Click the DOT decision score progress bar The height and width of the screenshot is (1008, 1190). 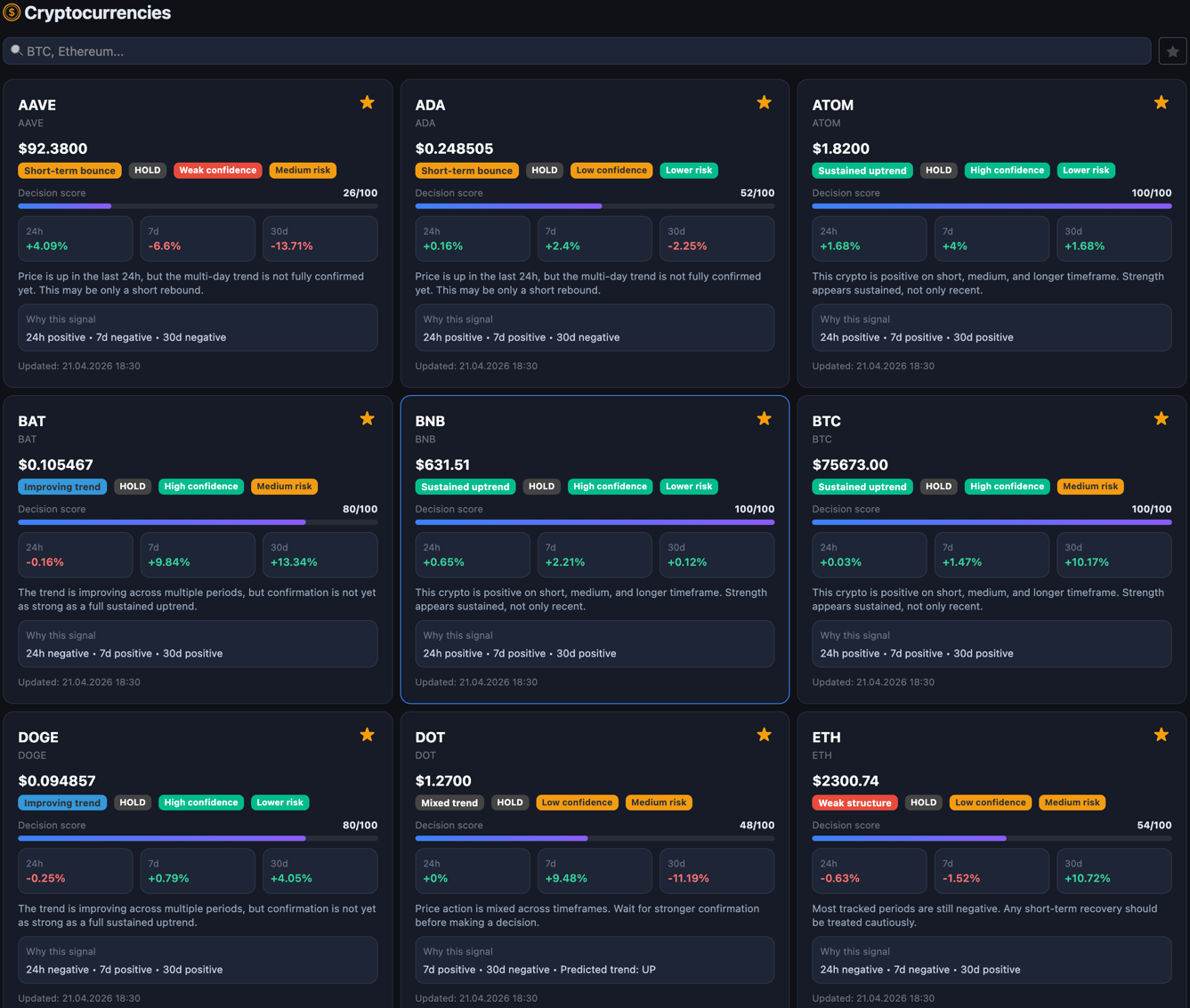pos(595,838)
